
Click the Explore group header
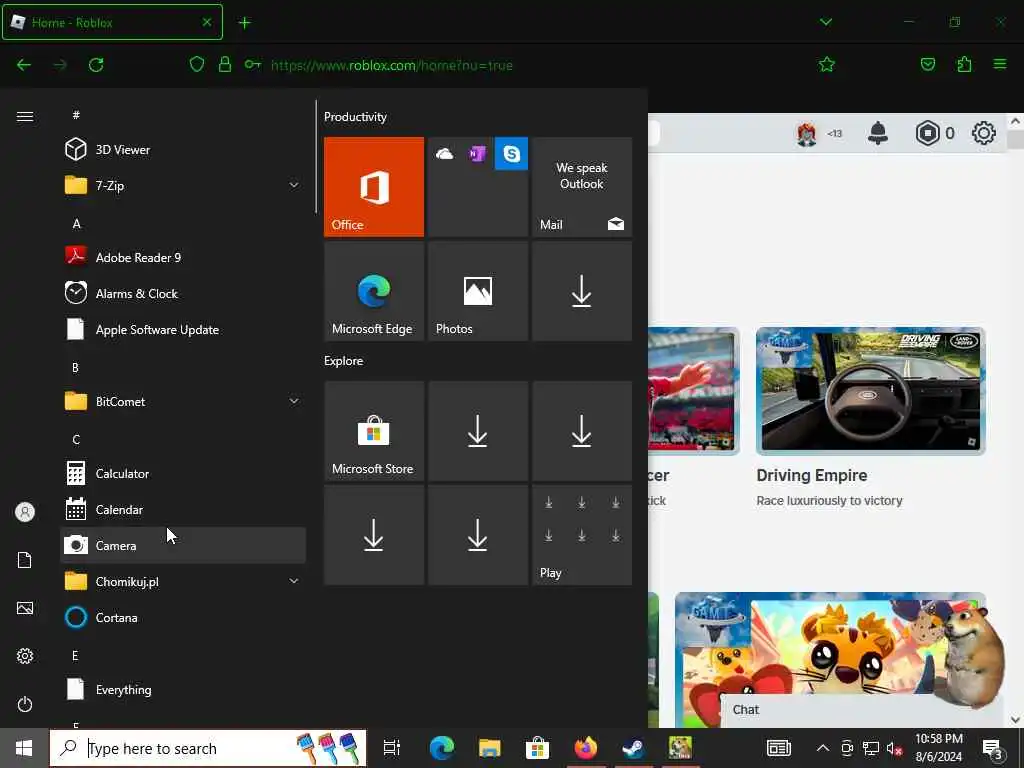344,360
